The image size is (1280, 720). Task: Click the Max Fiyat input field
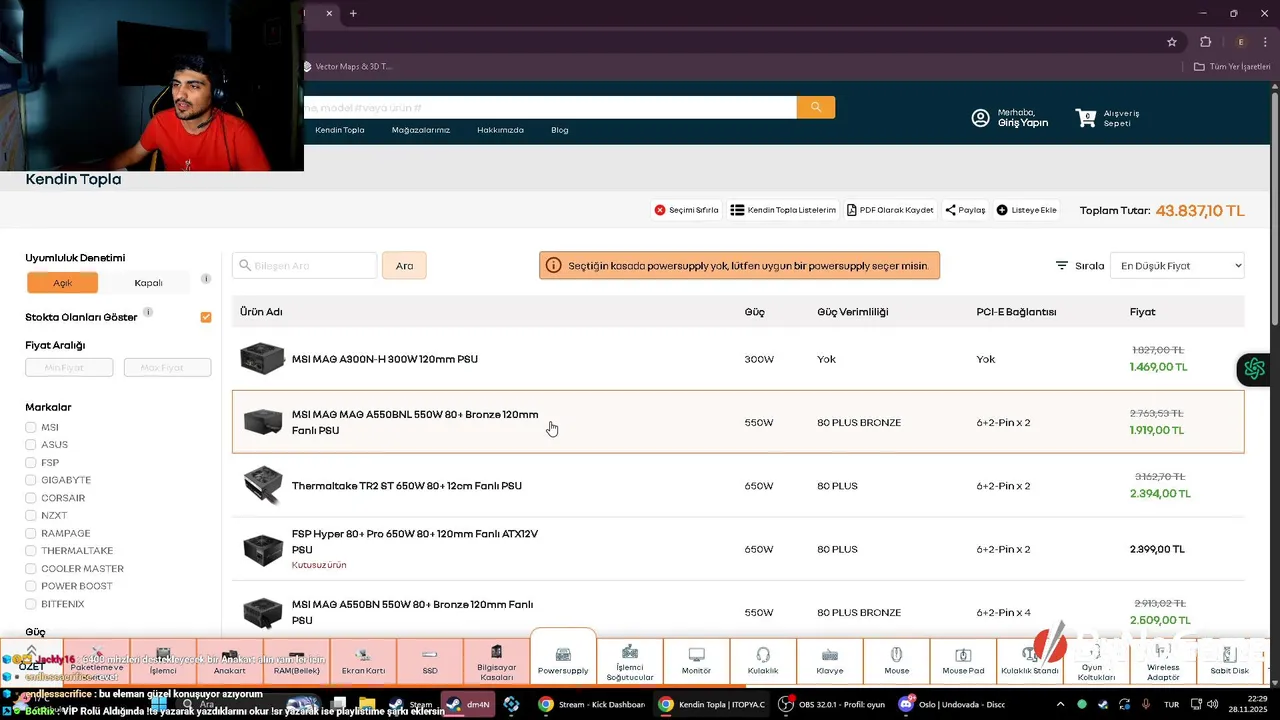click(167, 368)
